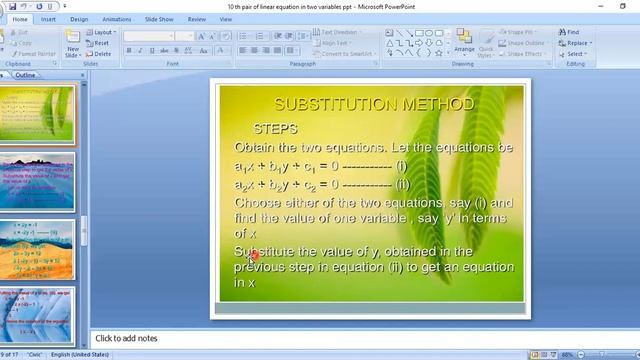640x360 pixels.
Task: Click the Delete slide button
Action: [x=98, y=54]
